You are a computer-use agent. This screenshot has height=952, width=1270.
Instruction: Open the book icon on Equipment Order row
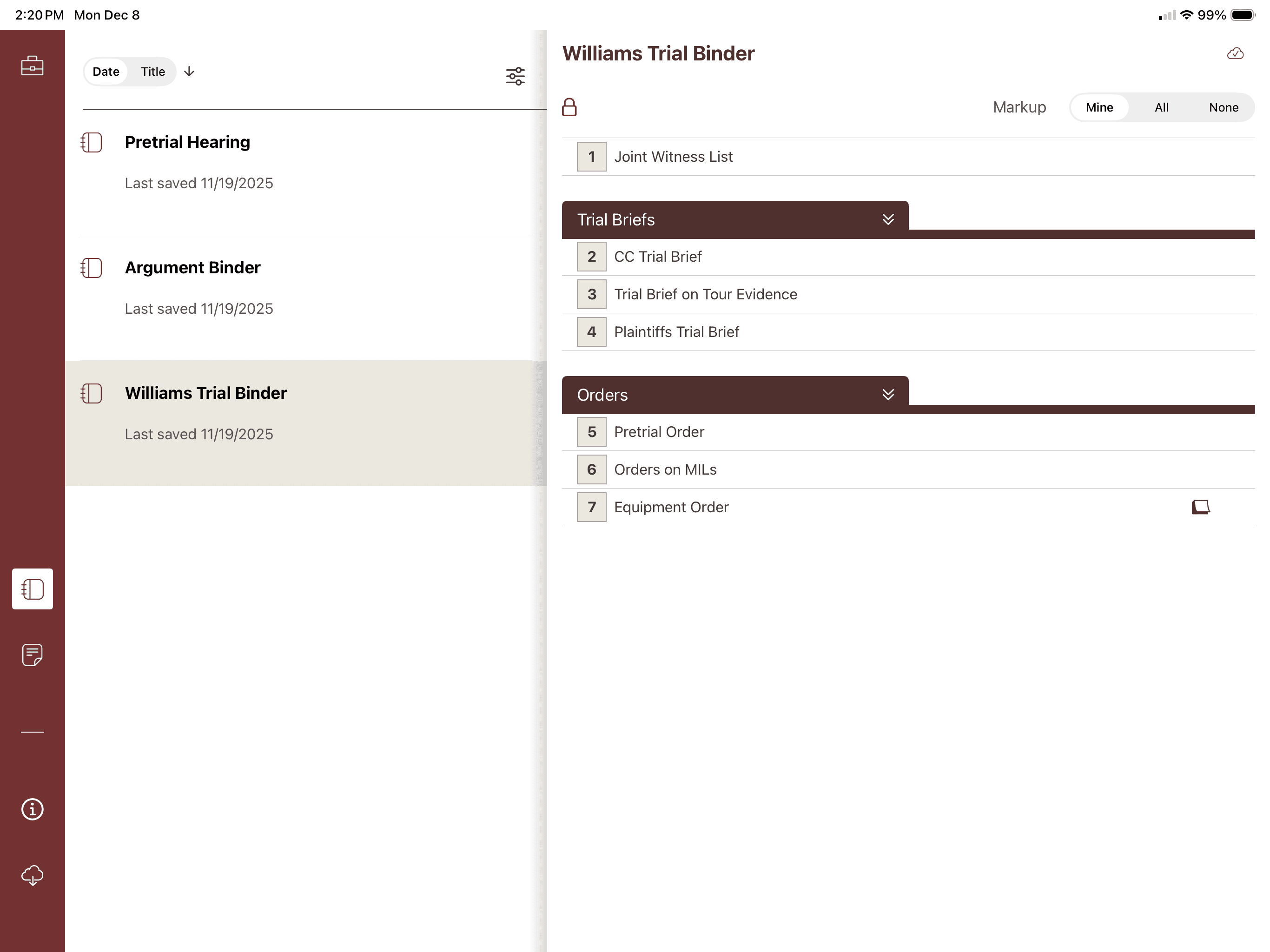[1200, 507]
